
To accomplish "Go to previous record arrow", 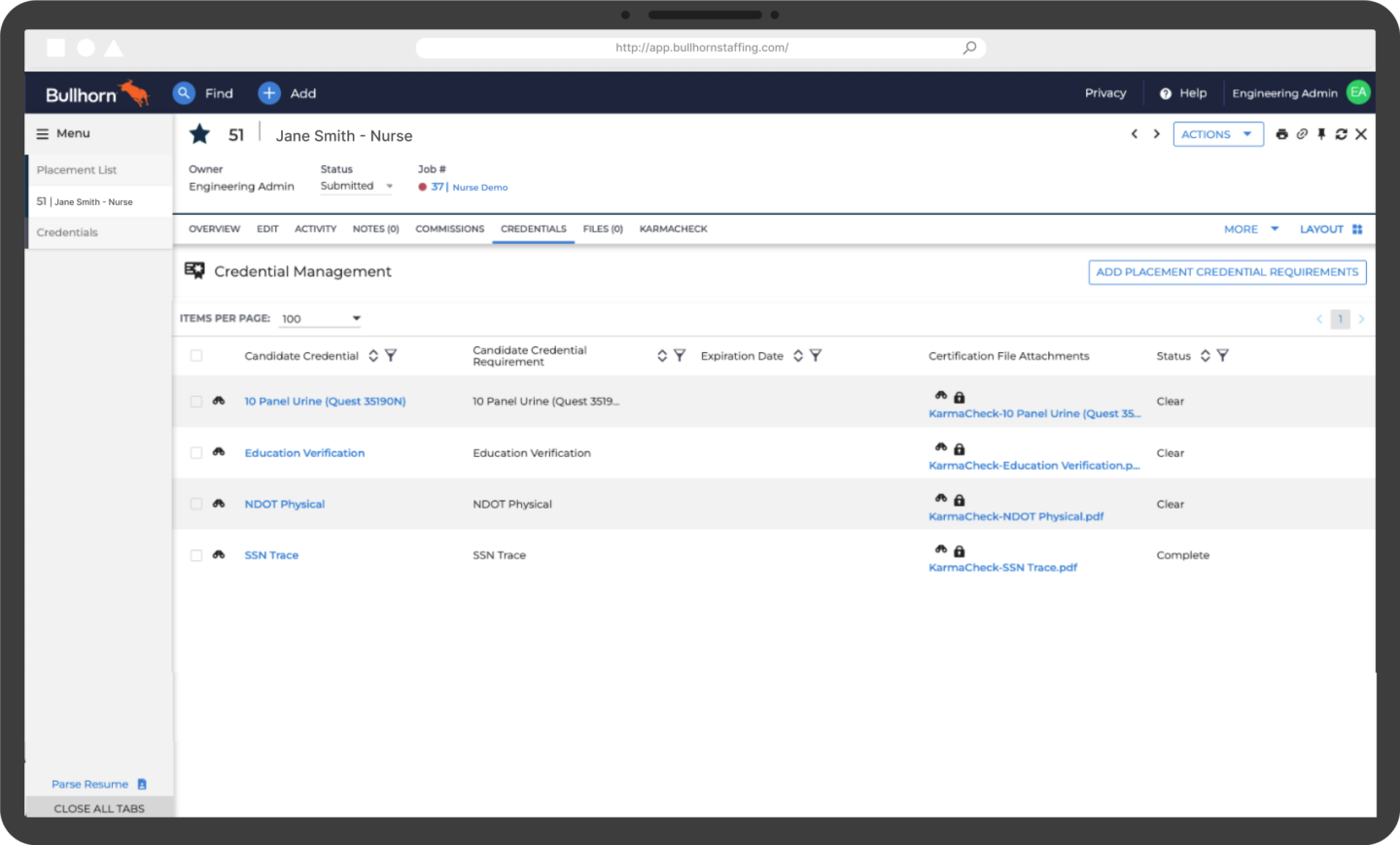I will coord(1135,134).
